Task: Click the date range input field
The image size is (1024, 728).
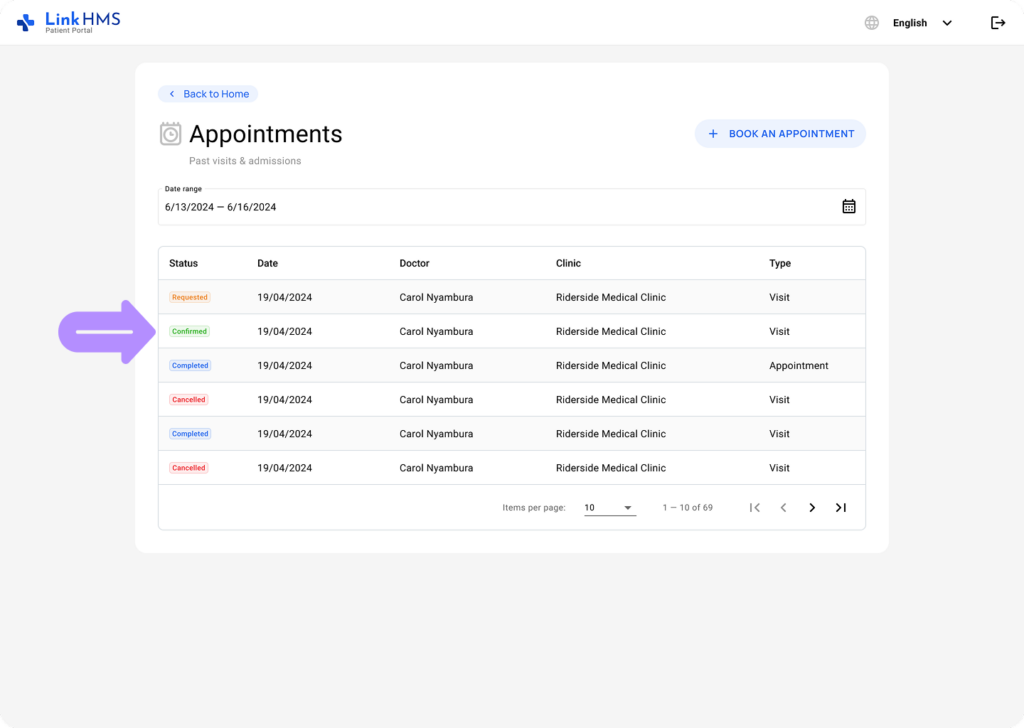Action: (x=511, y=207)
